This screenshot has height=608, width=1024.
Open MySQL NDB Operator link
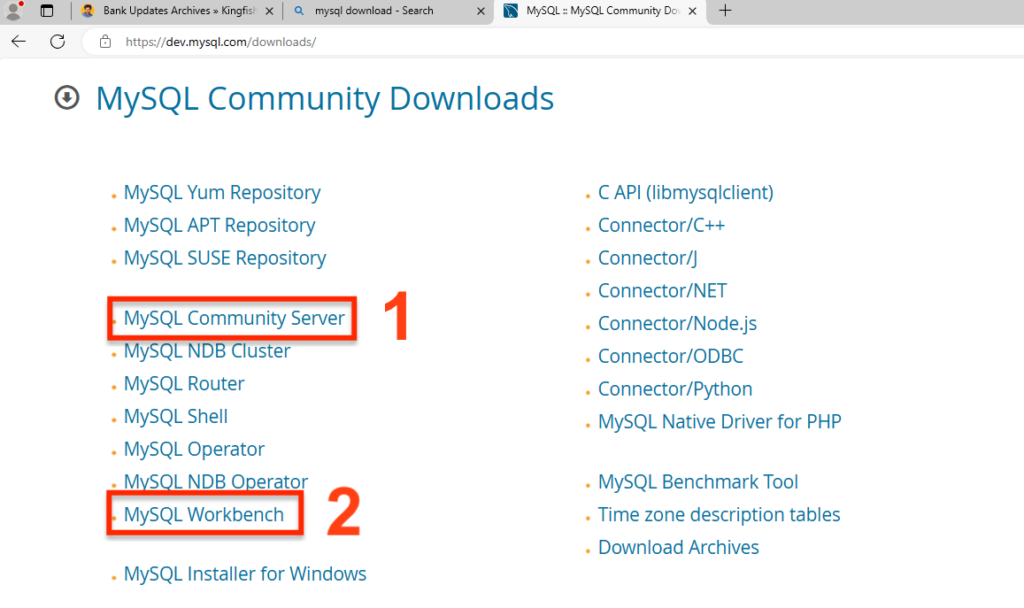216,481
